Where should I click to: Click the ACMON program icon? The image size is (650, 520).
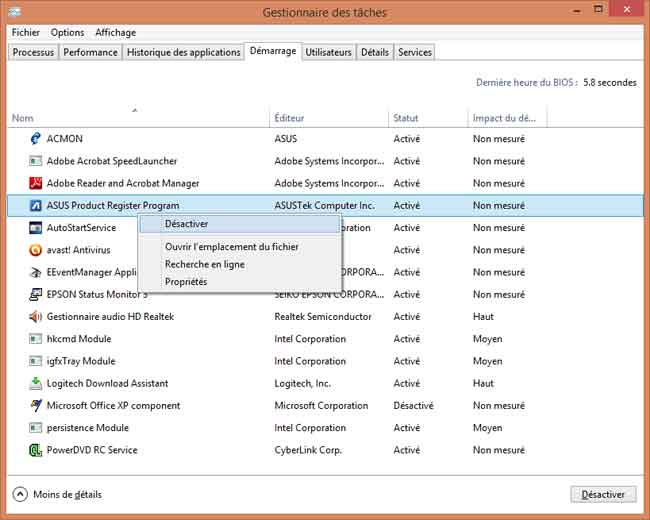pyautogui.click(x=36, y=139)
